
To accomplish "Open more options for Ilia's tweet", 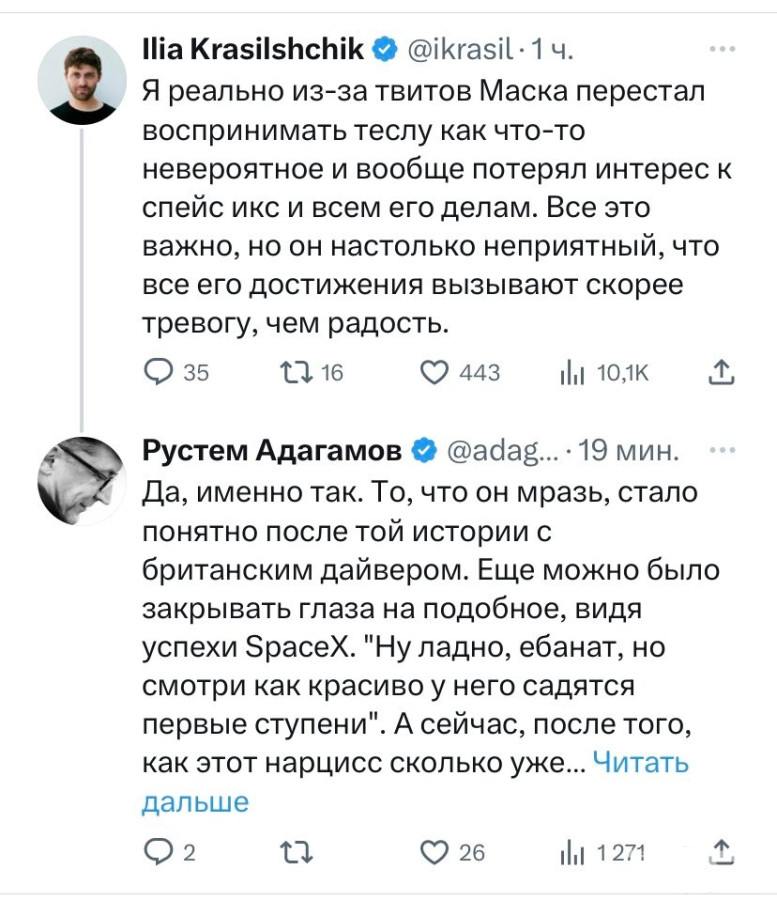I will pyautogui.click(x=718, y=47).
